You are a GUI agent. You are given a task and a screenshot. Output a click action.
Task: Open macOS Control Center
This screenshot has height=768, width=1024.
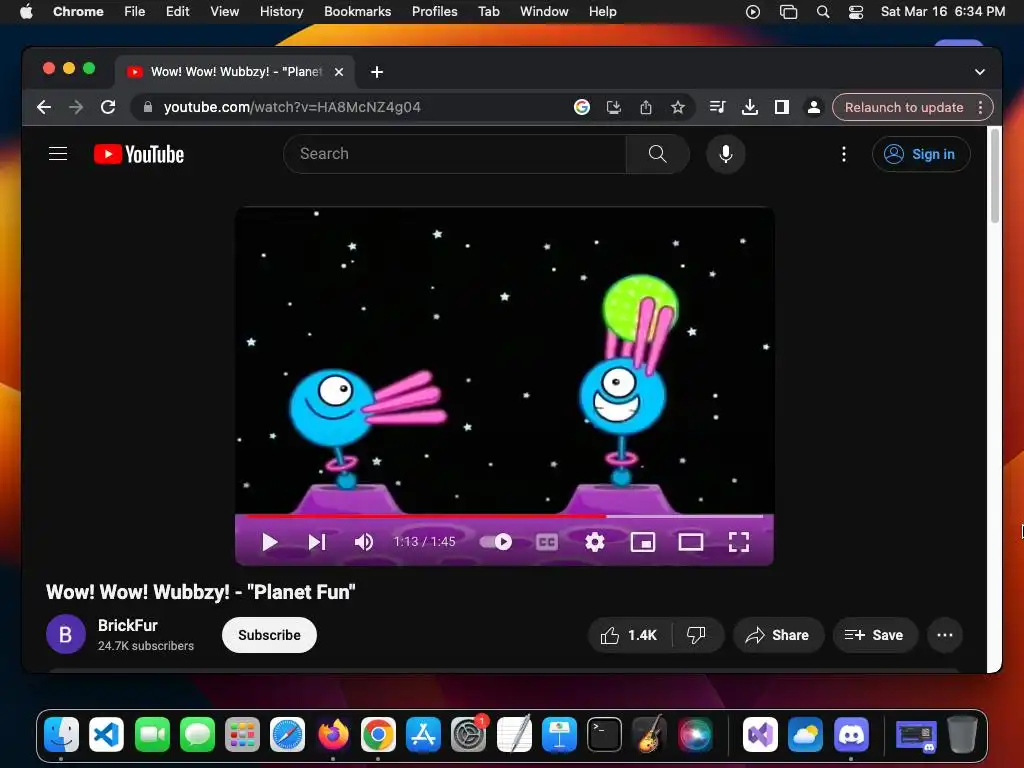(856, 12)
